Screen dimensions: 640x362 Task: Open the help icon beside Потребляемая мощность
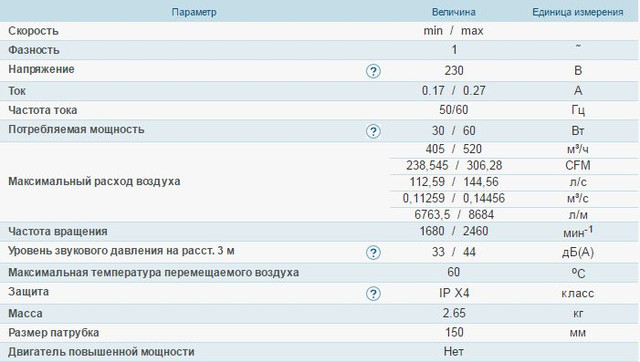pos(373,131)
